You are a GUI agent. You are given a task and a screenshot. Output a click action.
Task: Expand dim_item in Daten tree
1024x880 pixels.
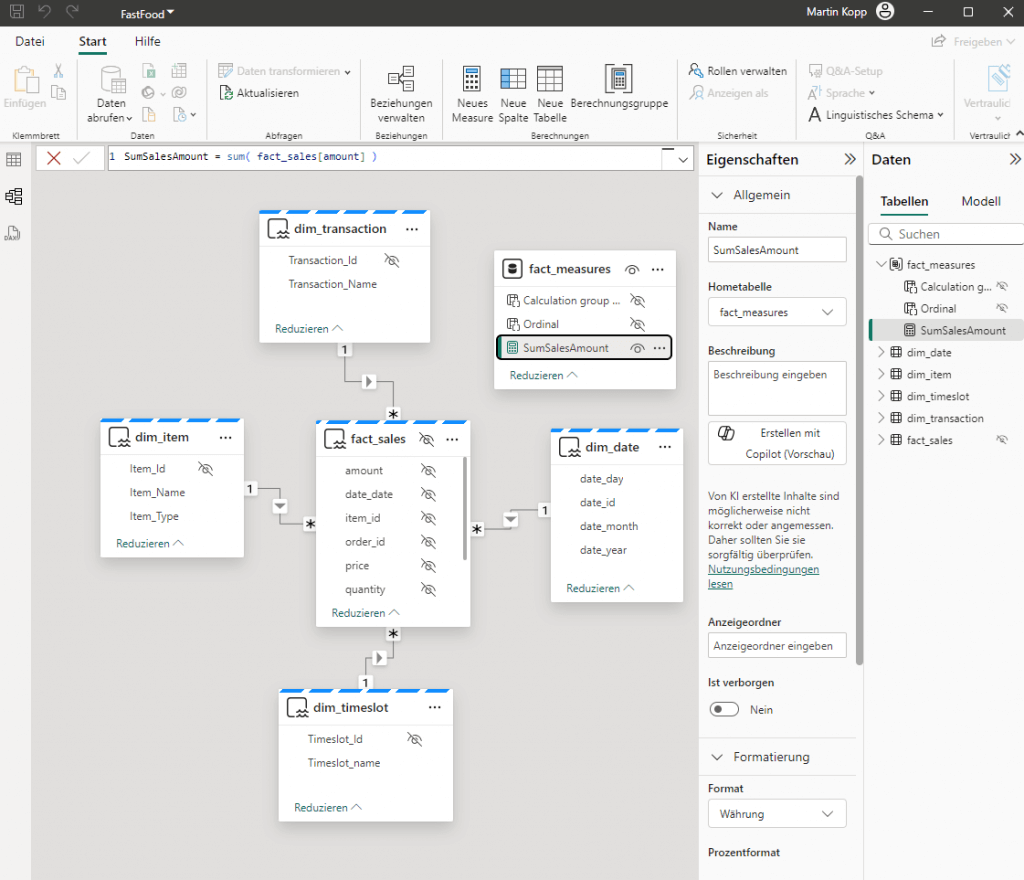click(881, 374)
